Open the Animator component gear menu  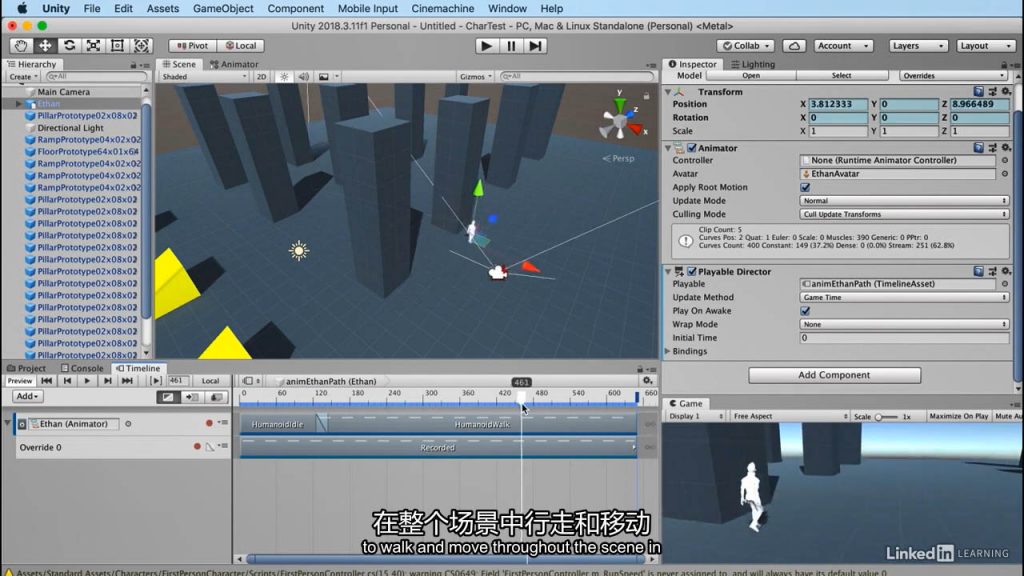[x=1006, y=148]
